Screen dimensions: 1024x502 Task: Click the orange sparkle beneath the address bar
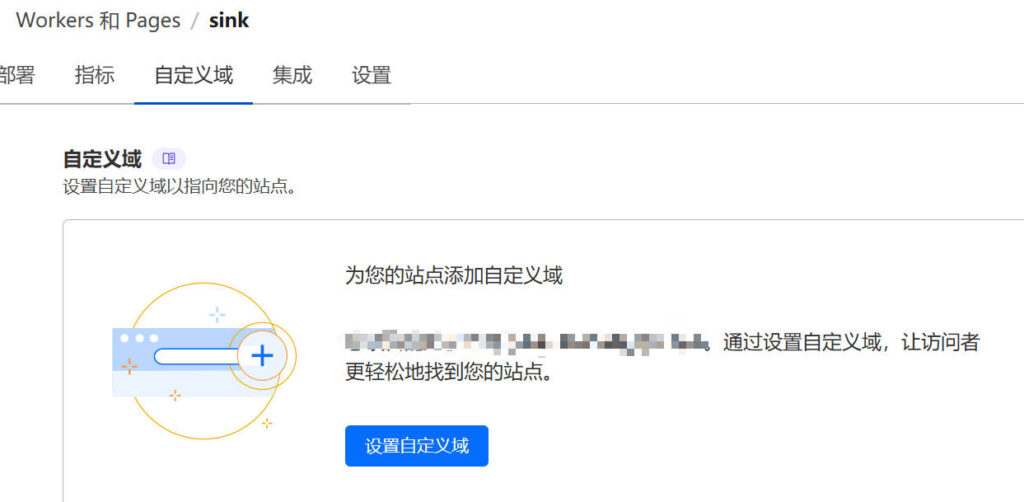click(175, 394)
